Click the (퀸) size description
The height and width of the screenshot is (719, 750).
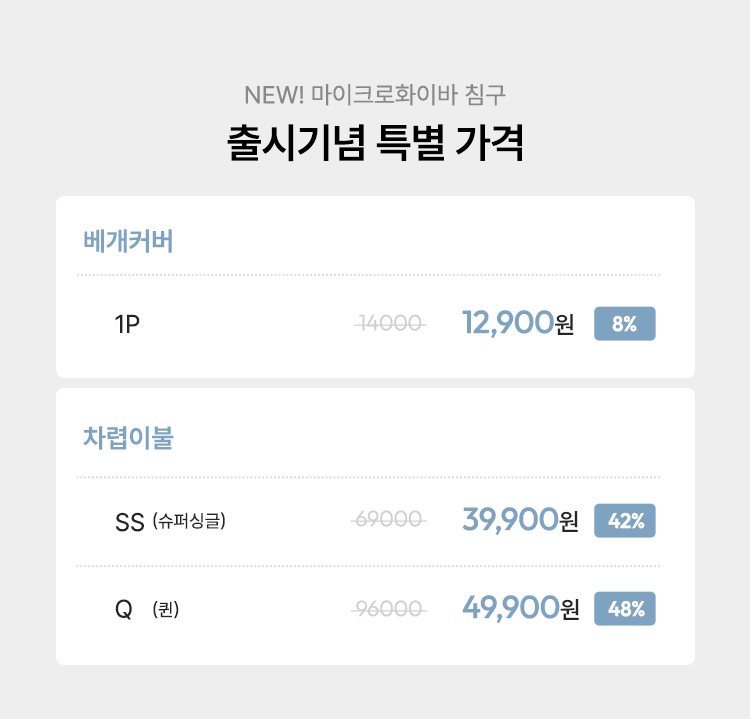coord(166,608)
